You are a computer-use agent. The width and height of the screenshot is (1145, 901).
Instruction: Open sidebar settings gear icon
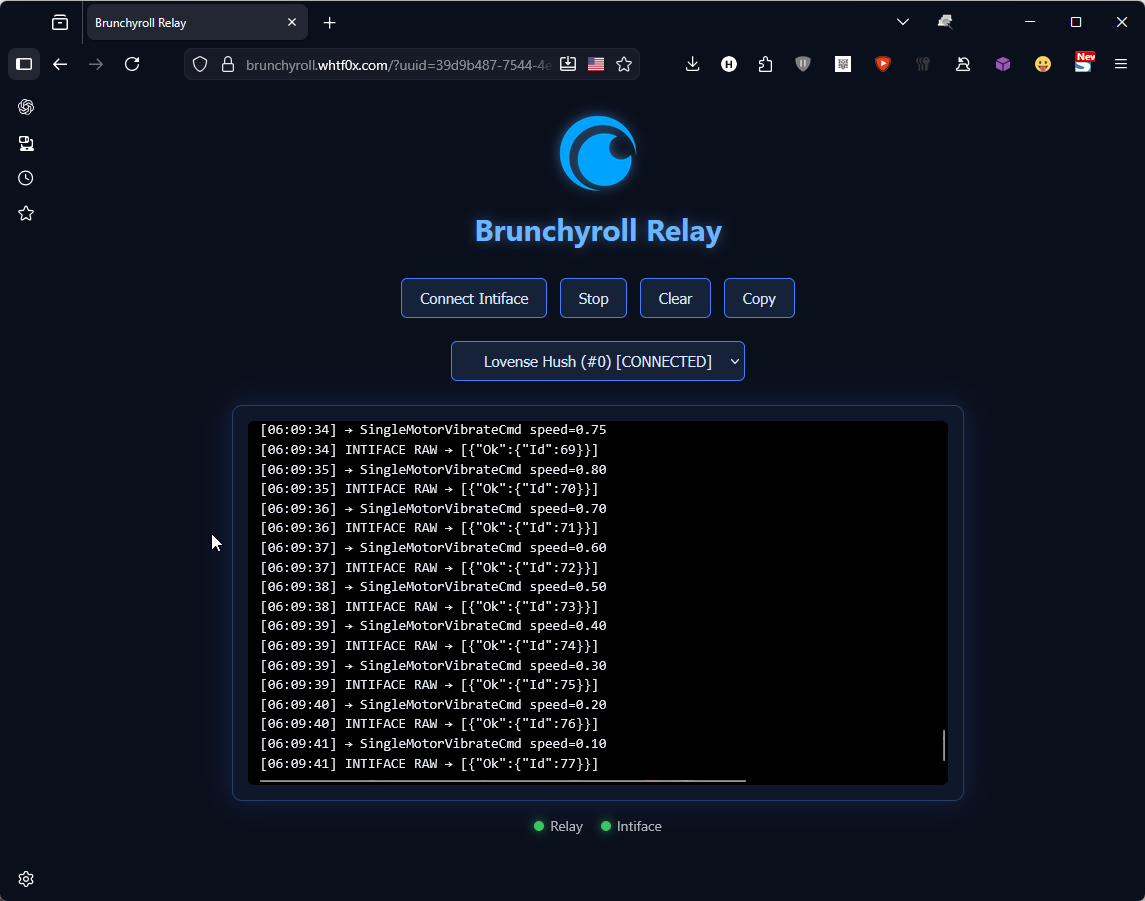click(x=26, y=879)
